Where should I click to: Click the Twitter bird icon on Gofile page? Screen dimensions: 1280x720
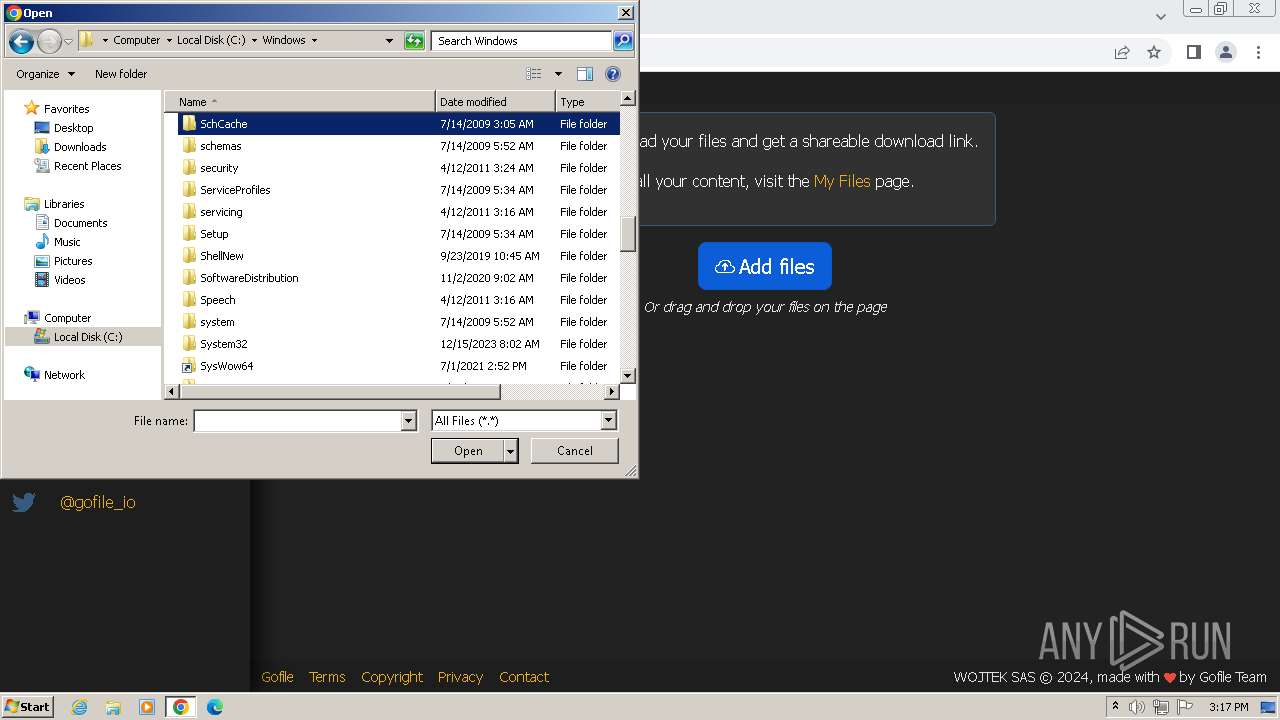pos(24,502)
